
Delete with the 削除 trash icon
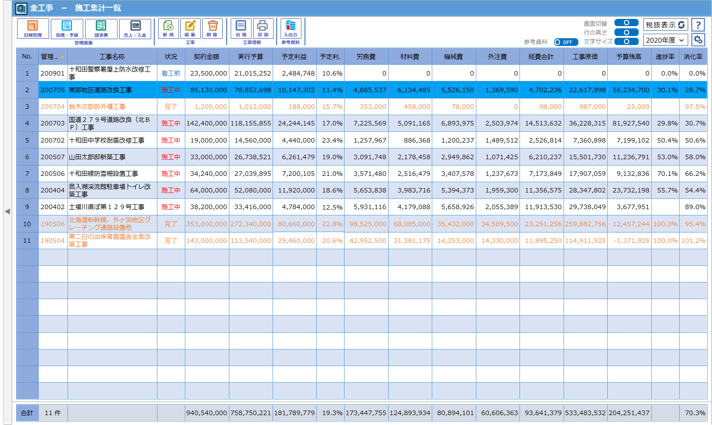click(x=212, y=29)
